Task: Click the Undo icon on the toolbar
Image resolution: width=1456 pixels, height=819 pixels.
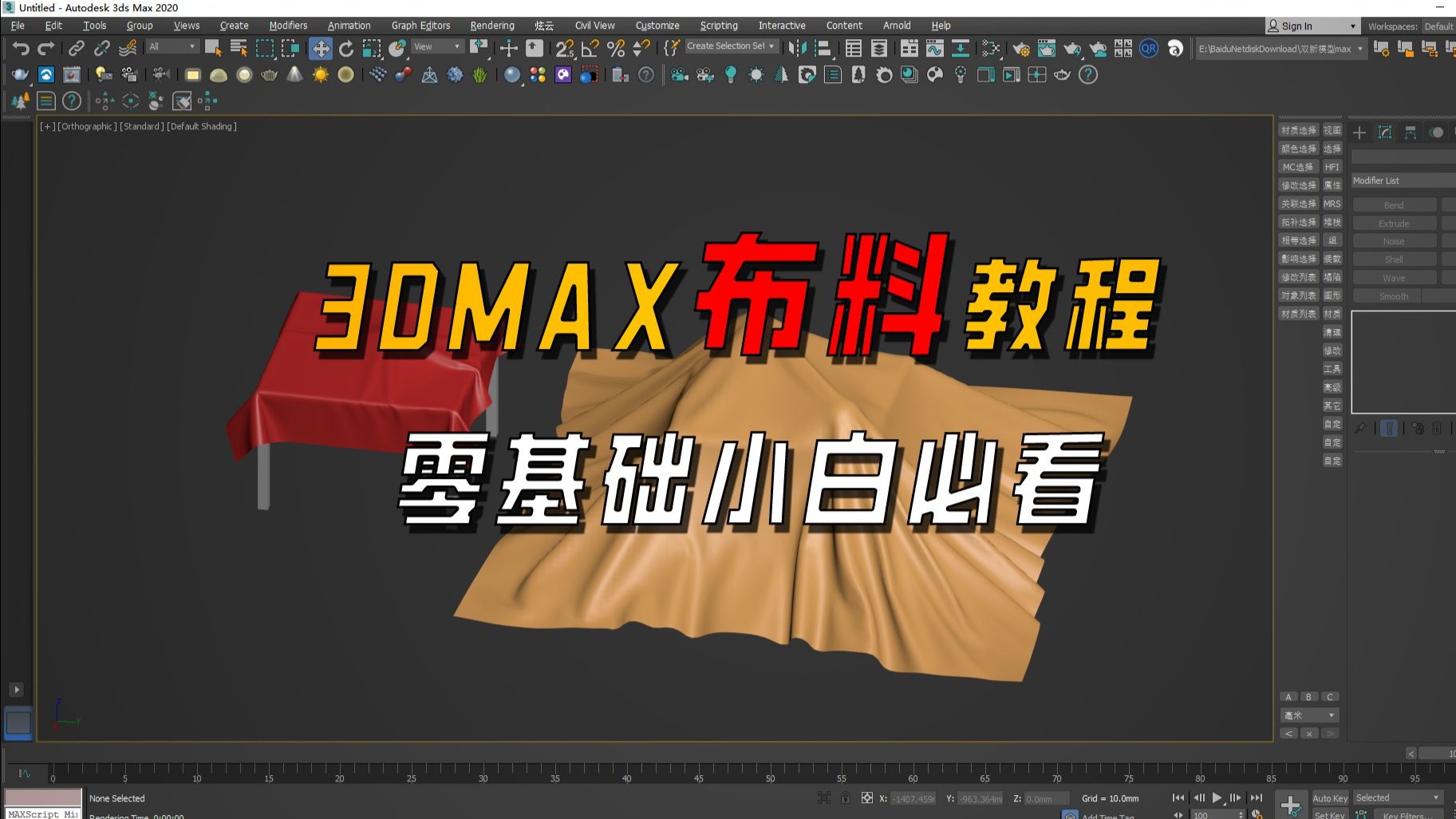Action: [x=20, y=48]
